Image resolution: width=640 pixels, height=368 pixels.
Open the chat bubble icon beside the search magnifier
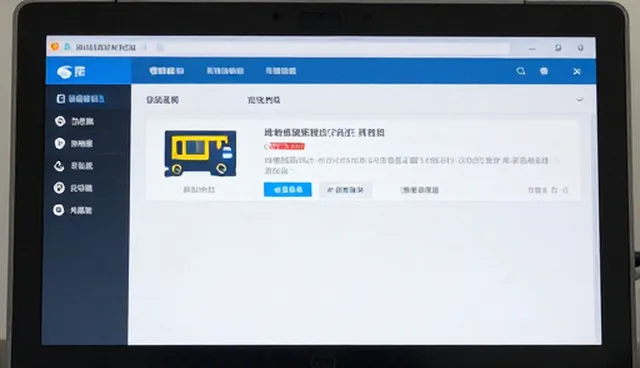coord(544,71)
